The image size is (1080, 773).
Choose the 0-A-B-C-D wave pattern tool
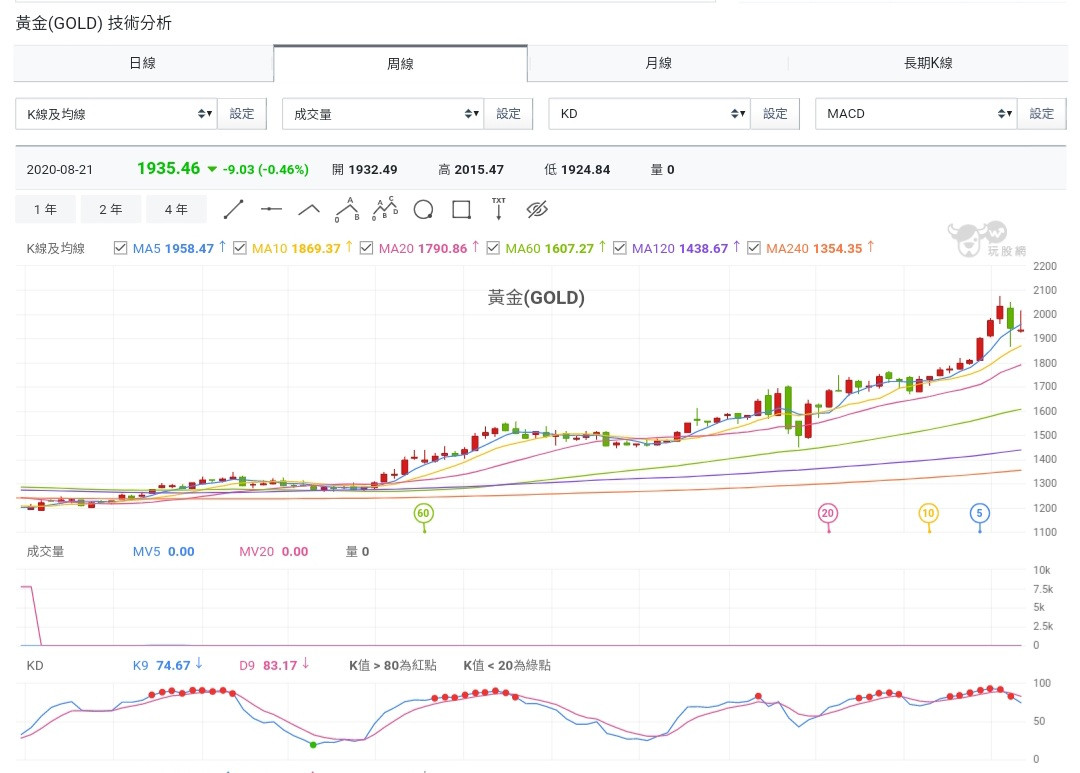point(385,208)
